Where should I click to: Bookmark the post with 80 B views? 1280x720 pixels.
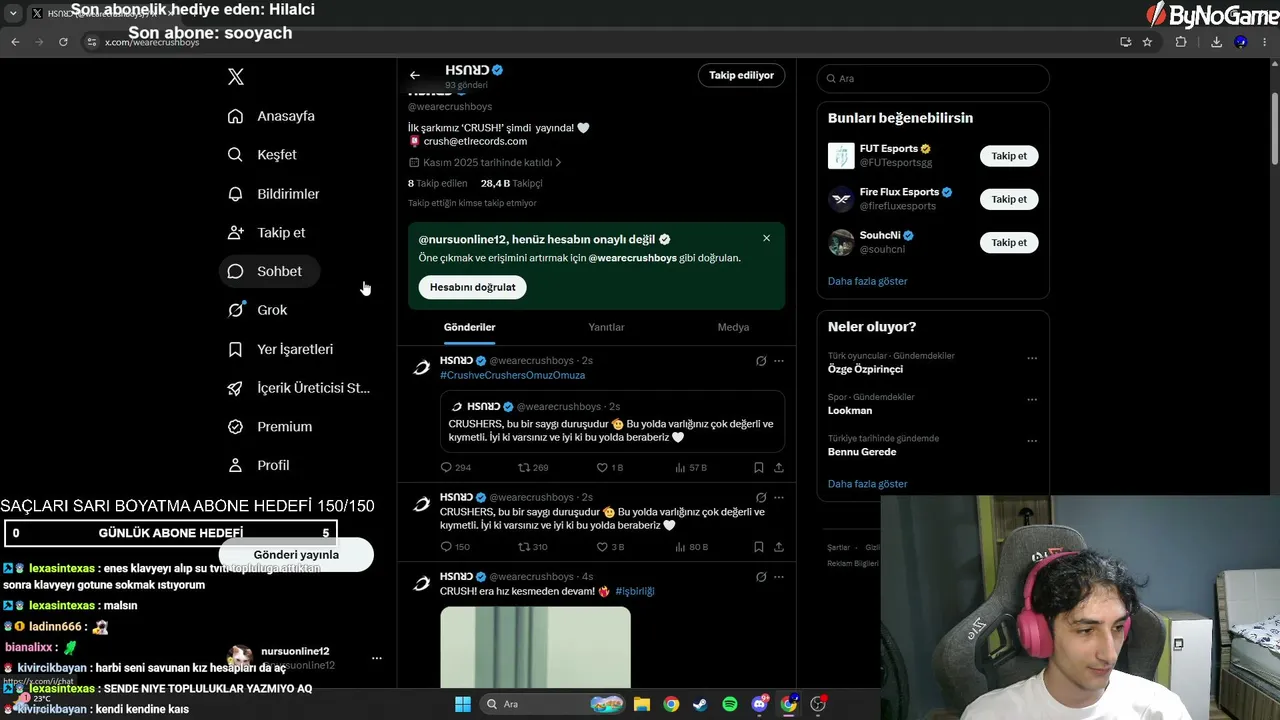[759, 547]
